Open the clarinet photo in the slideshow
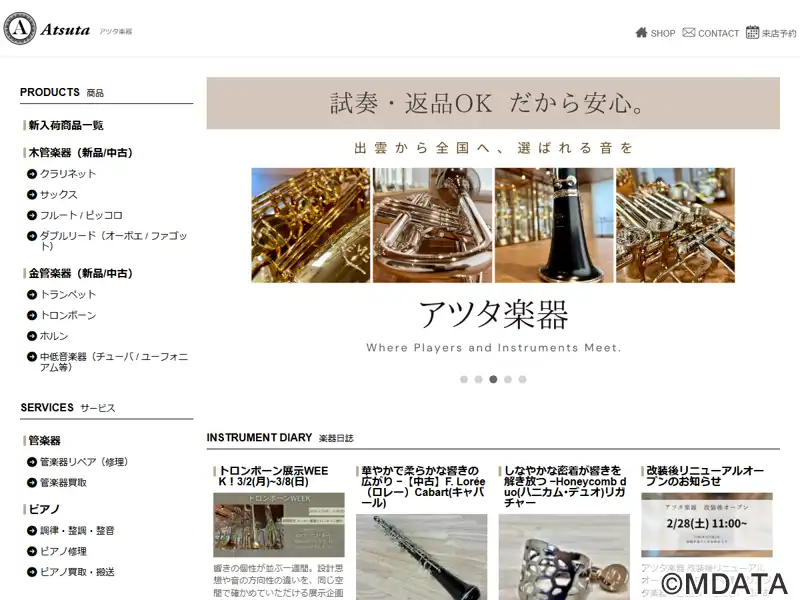800x600 pixels. click(553, 225)
